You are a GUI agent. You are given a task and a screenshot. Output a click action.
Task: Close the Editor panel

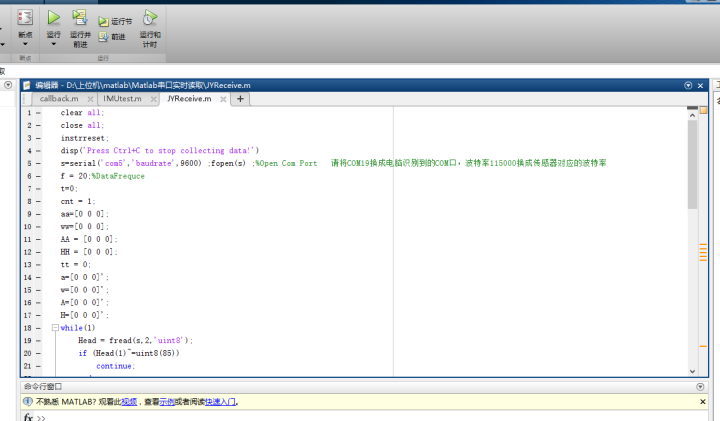pos(700,85)
